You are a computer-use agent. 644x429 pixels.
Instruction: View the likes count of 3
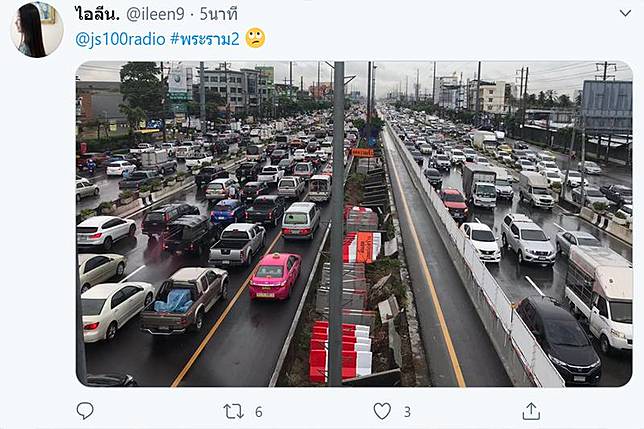click(x=407, y=412)
